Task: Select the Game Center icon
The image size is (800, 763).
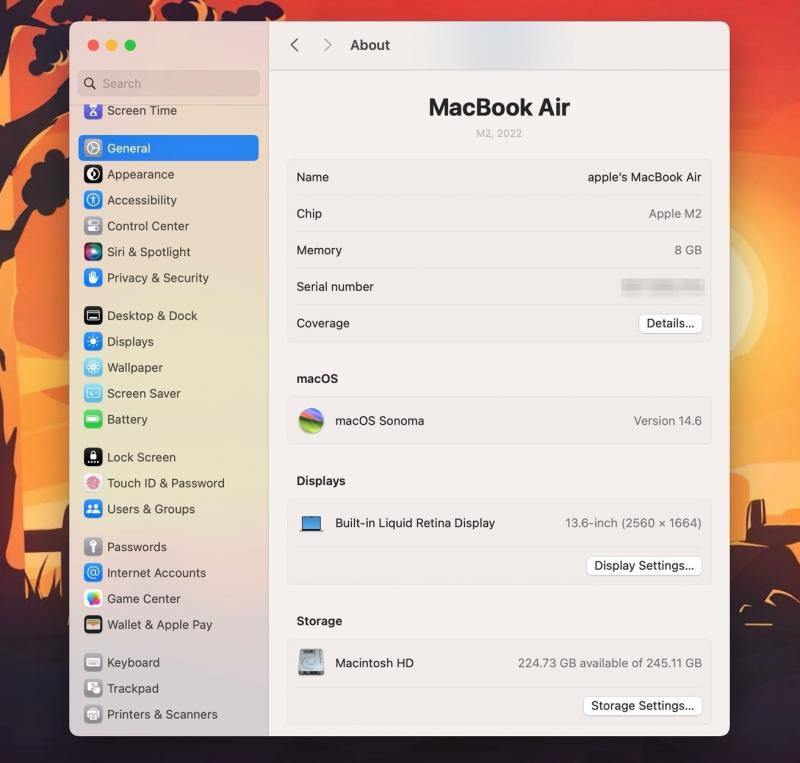Action: [93, 599]
